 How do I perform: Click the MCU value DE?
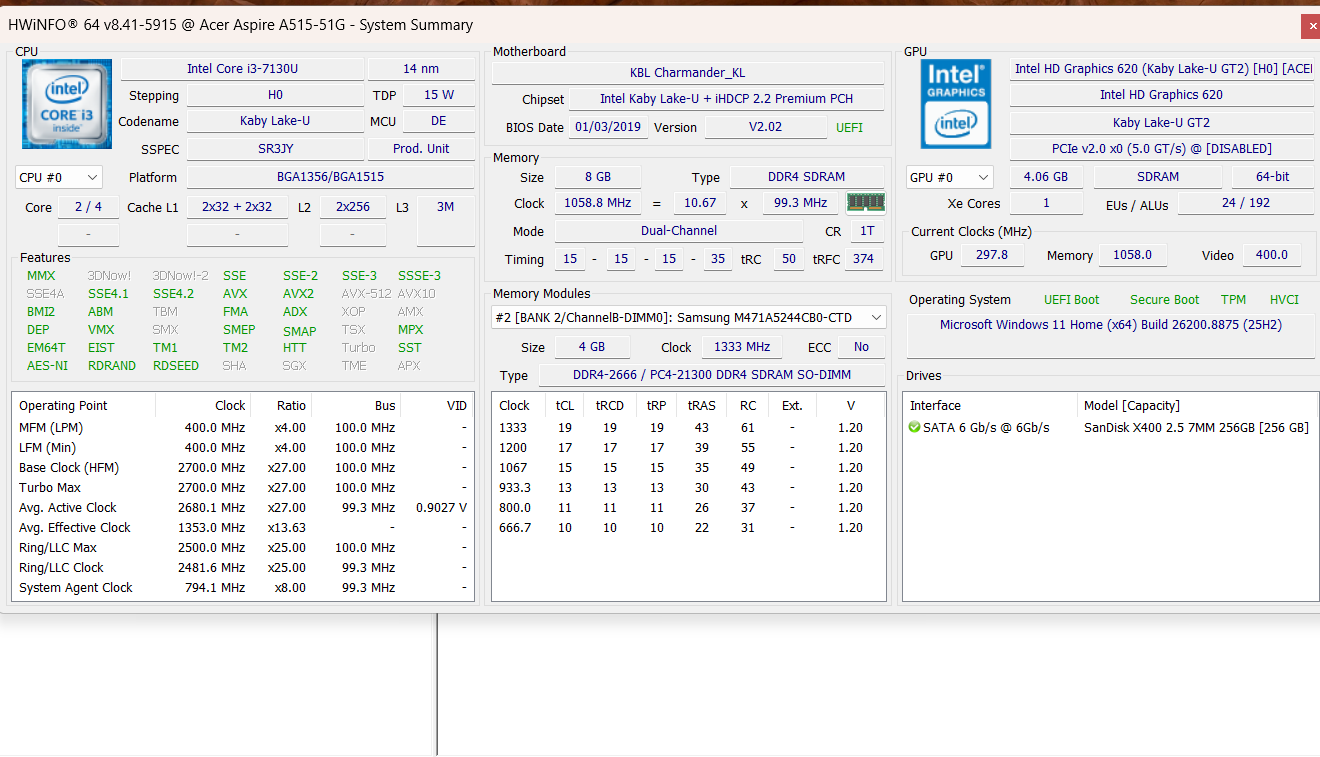pyautogui.click(x=439, y=121)
